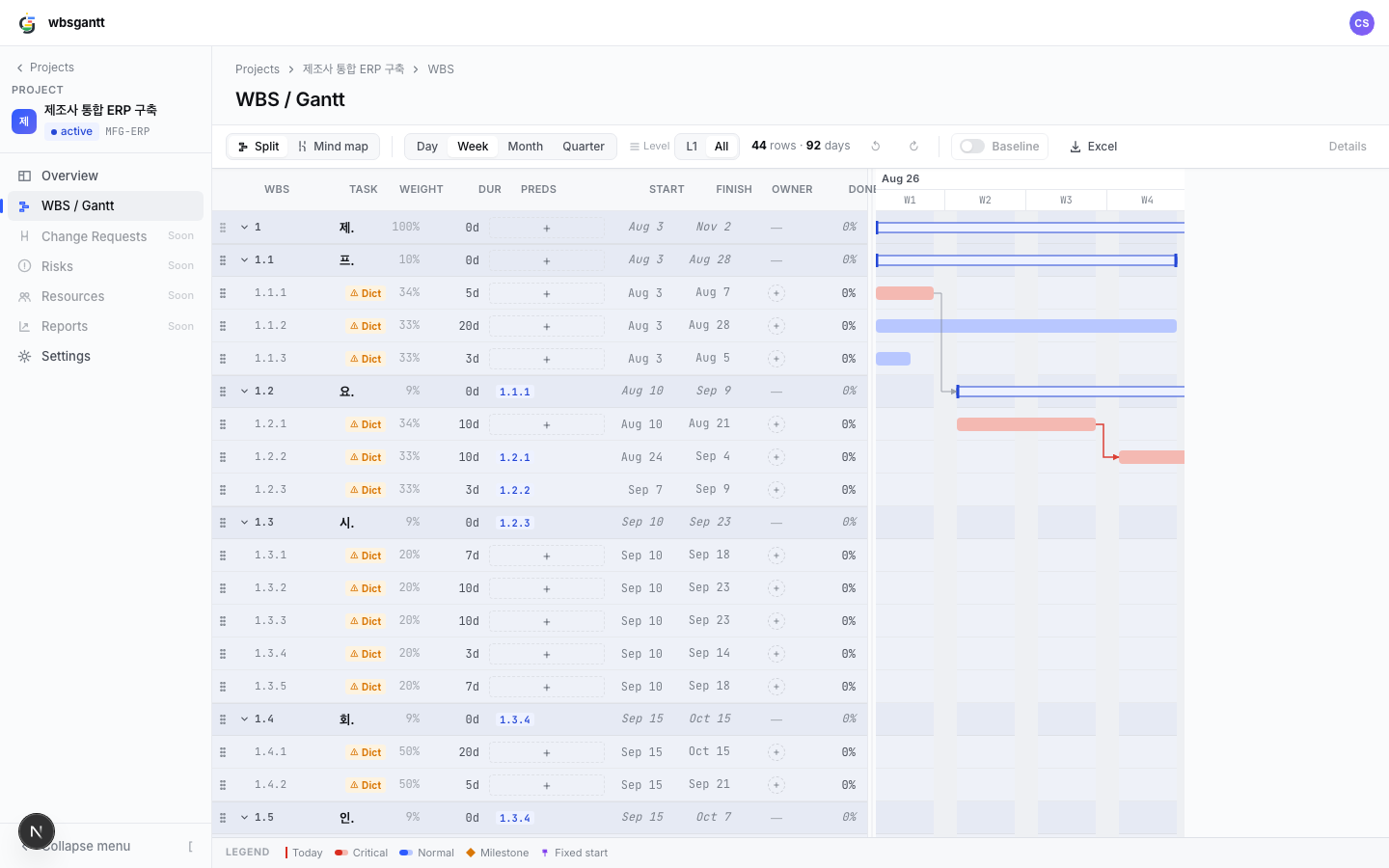
Task: Collapse WBS row 1
Action: click(x=244, y=228)
